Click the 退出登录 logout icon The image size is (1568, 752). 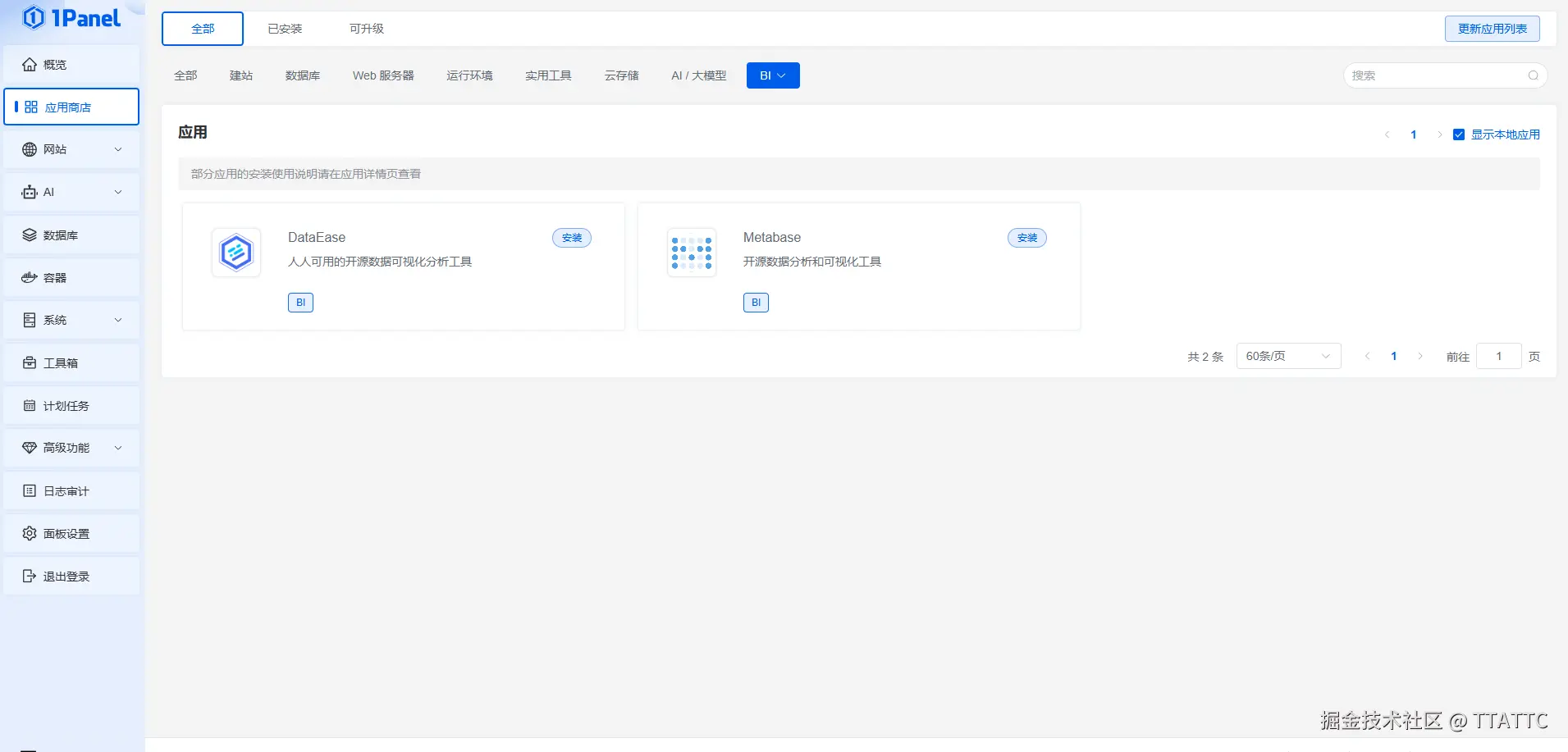pyautogui.click(x=30, y=577)
